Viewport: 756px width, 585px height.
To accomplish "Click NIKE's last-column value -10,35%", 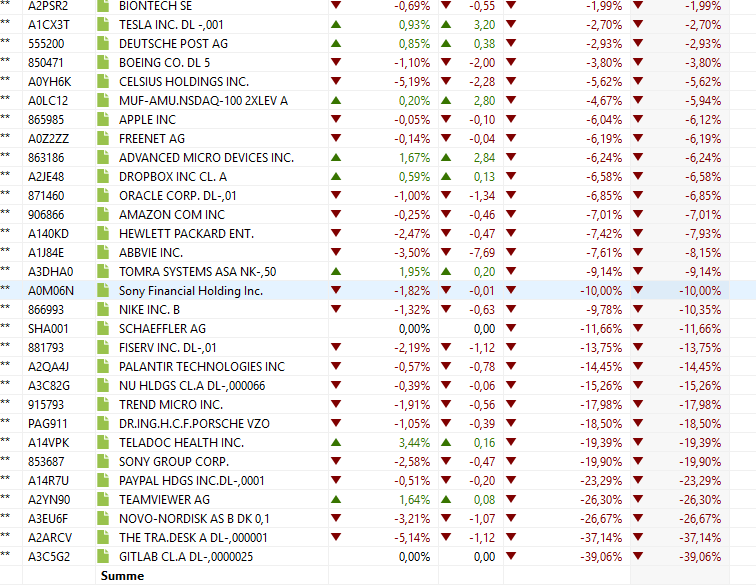I will point(700,310).
